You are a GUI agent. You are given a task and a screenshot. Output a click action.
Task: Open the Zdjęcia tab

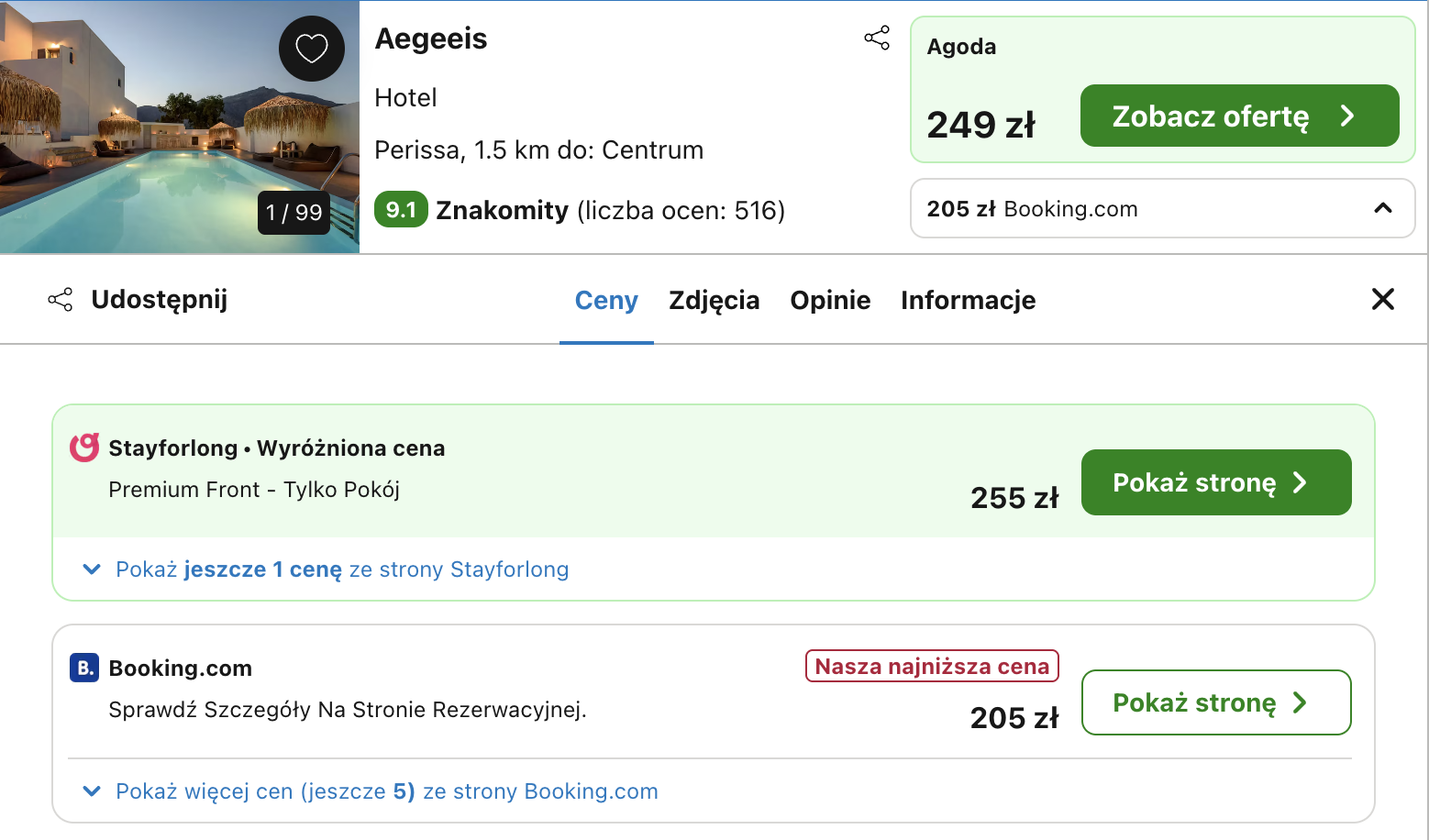tap(714, 300)
